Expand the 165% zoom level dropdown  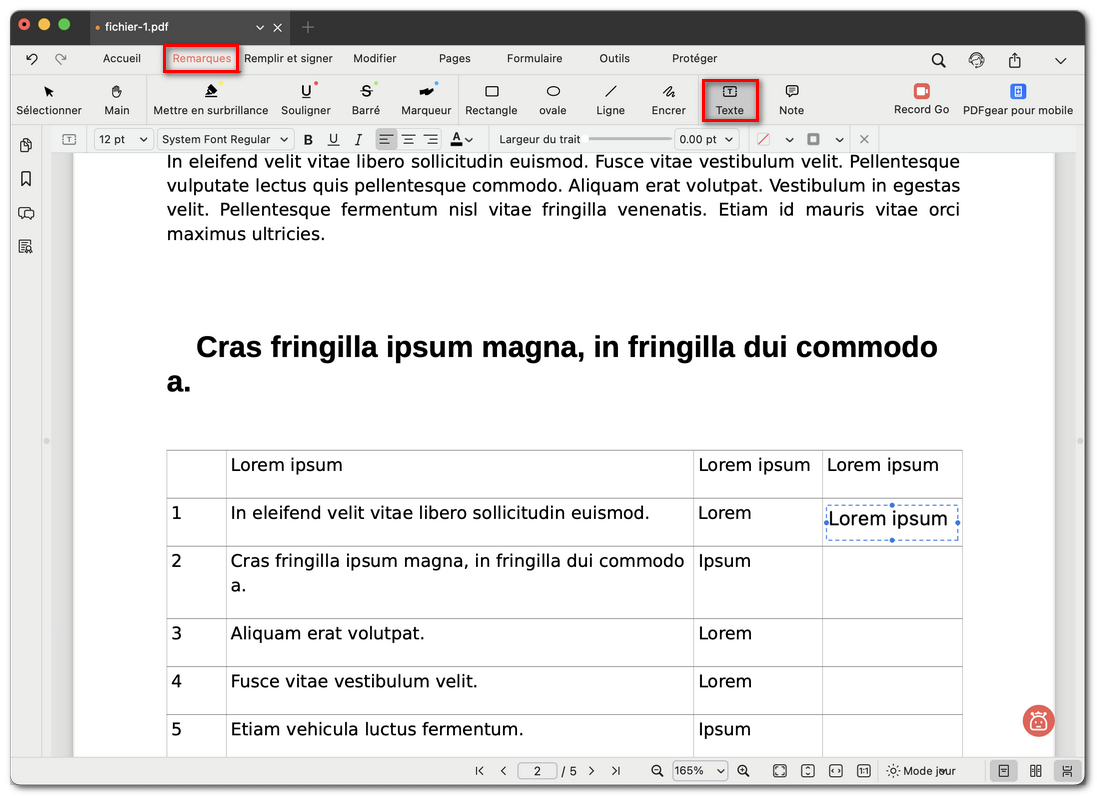(x=701, y=771)
